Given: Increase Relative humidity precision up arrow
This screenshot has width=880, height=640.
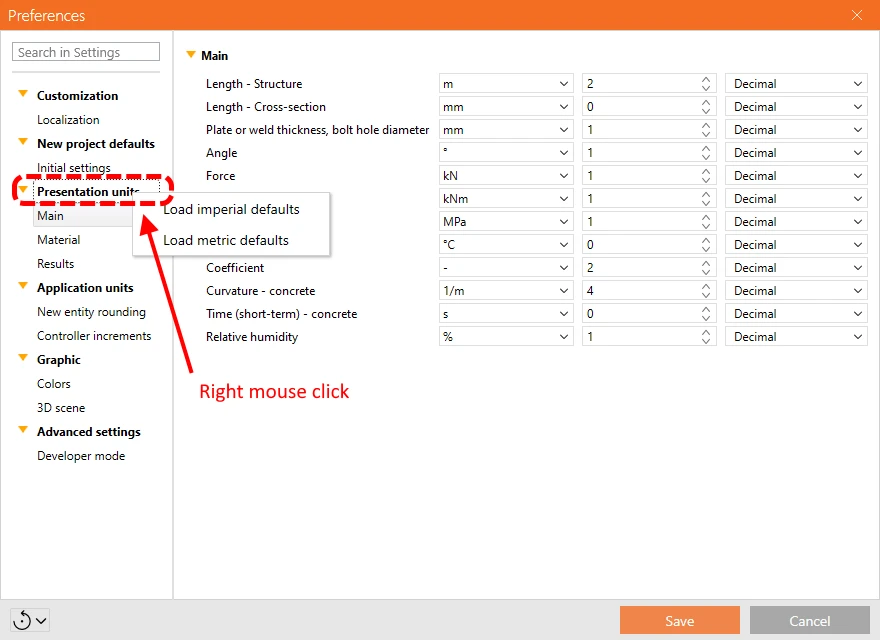Looking at the screenshot, I should click(706, 332).
